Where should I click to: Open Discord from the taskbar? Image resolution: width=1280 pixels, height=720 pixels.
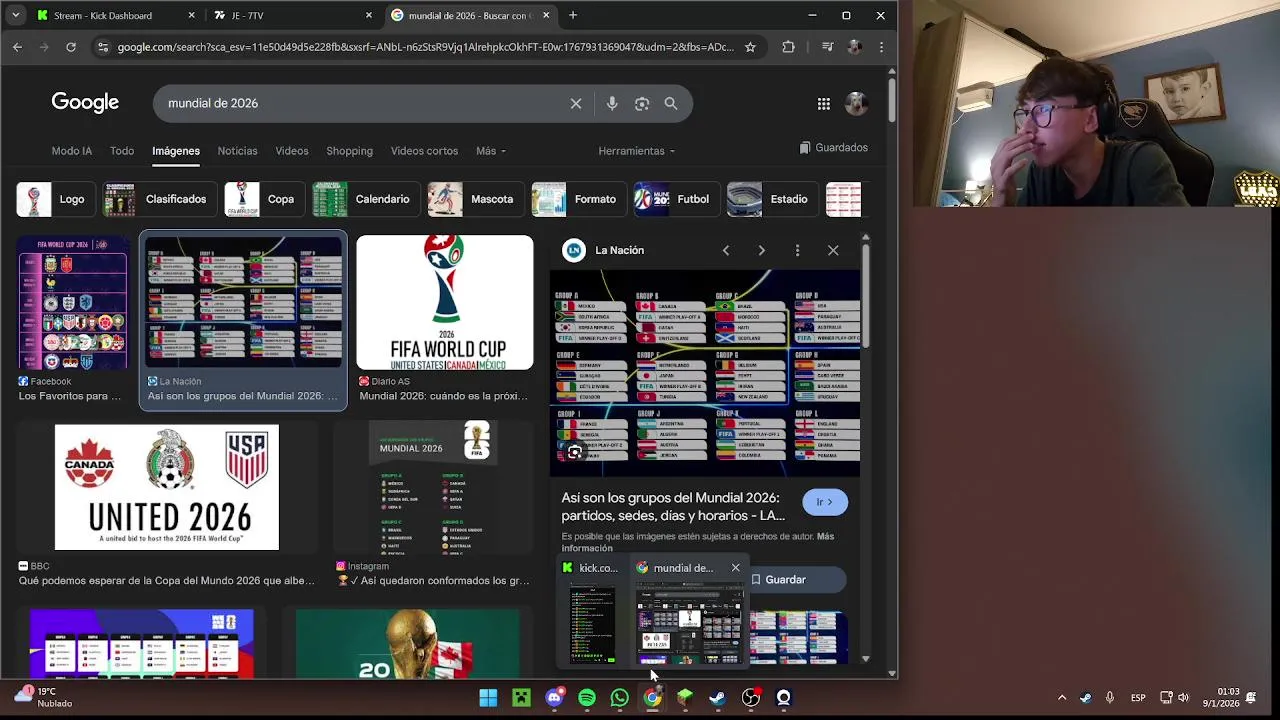click(554, 698)
